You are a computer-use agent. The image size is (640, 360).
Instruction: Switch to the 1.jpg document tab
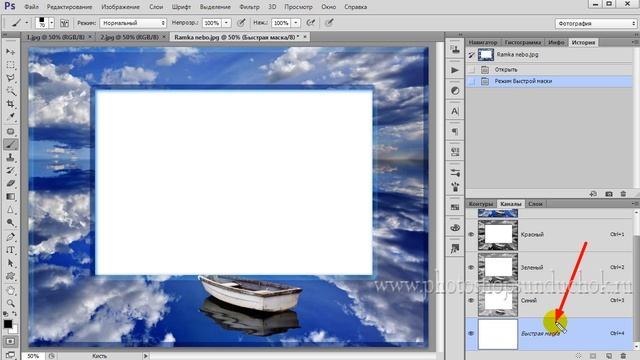(x=56, y=37)
